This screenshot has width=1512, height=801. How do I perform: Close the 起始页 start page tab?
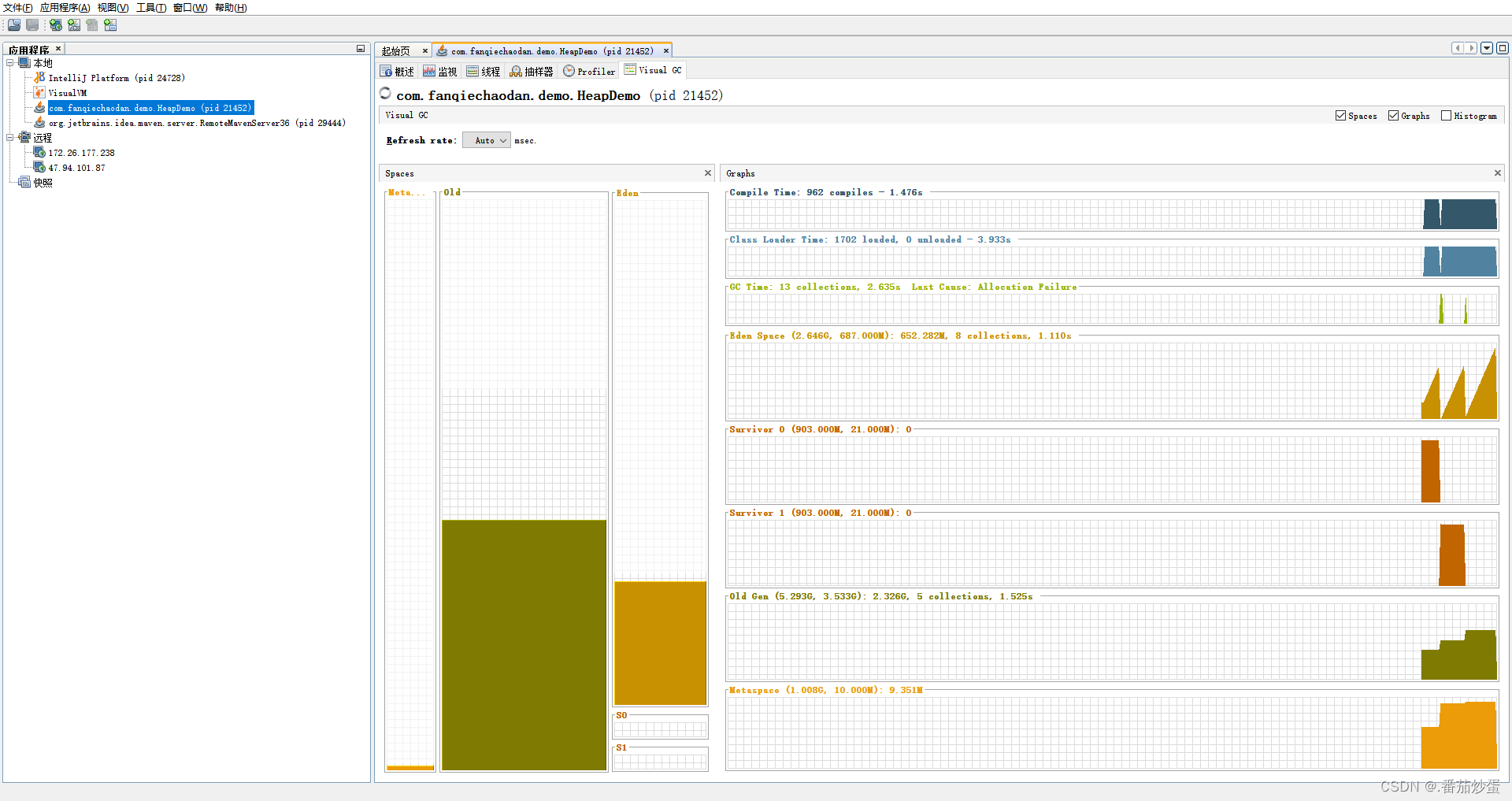(425, 51)
